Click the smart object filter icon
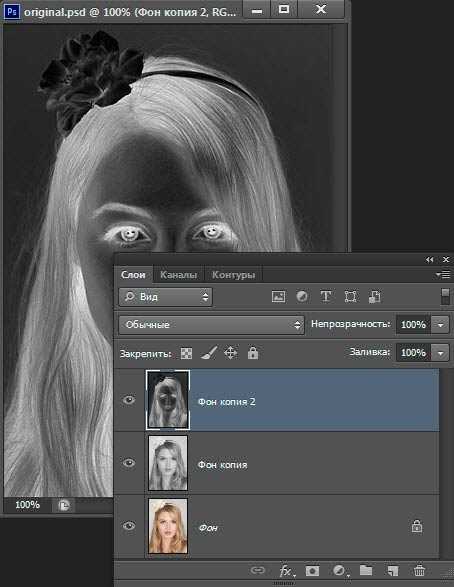 coord(374,297)
